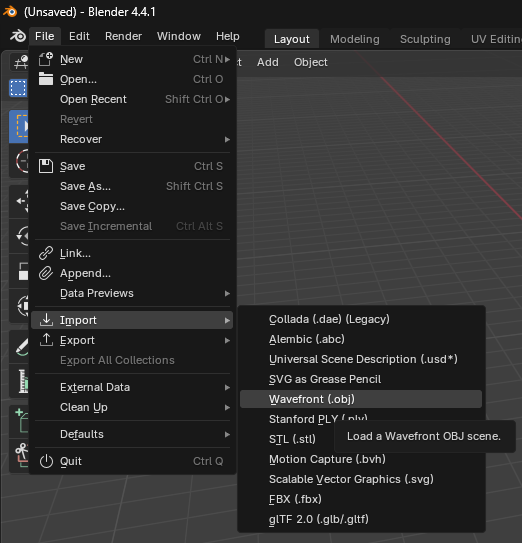
Task: Import SVG as Grease Pencil
Action: click(x=361, y=379)
